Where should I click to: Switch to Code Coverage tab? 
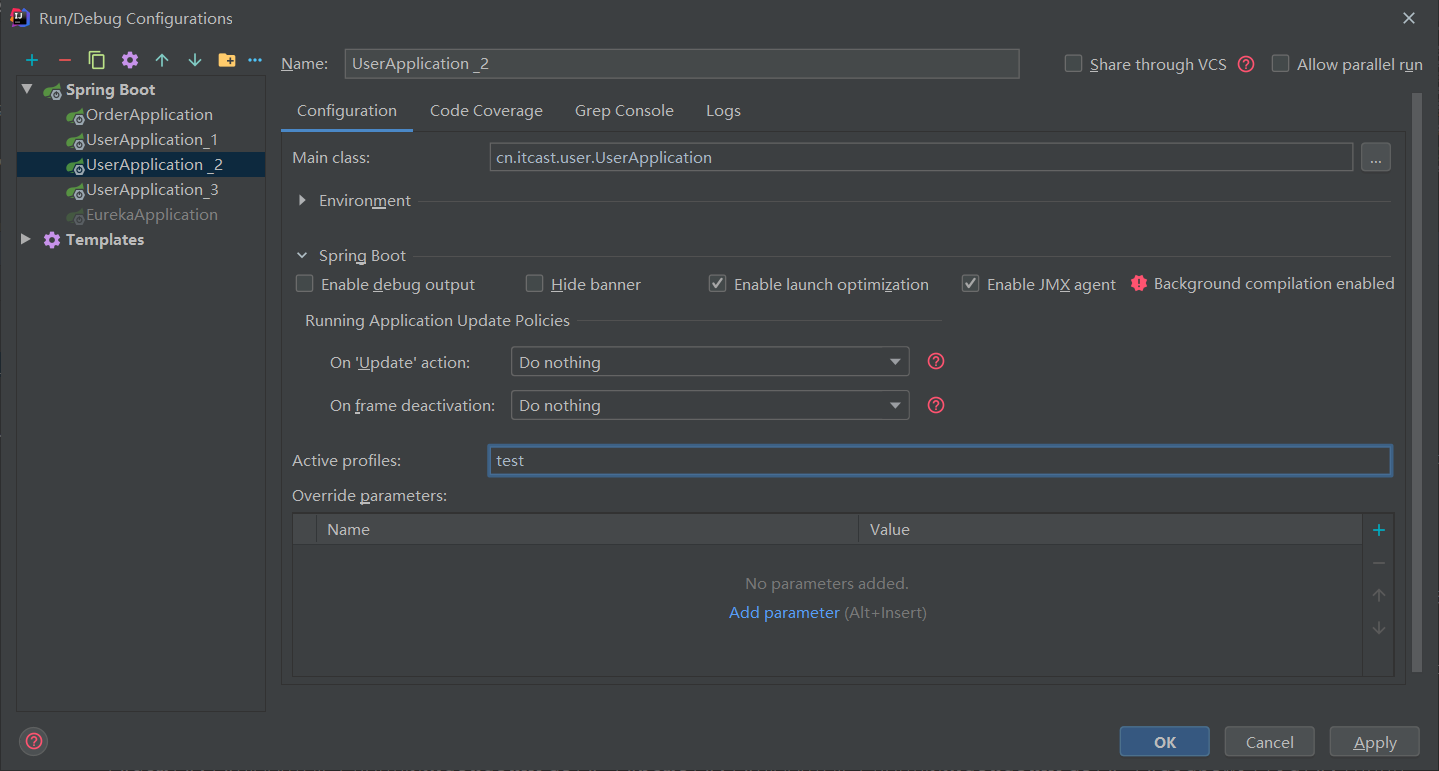(486, 111)
